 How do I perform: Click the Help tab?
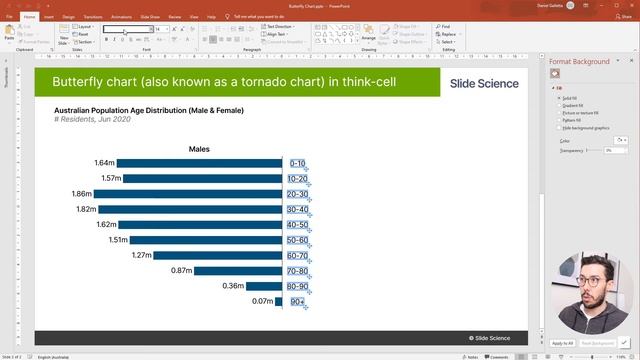pos(211,17)
